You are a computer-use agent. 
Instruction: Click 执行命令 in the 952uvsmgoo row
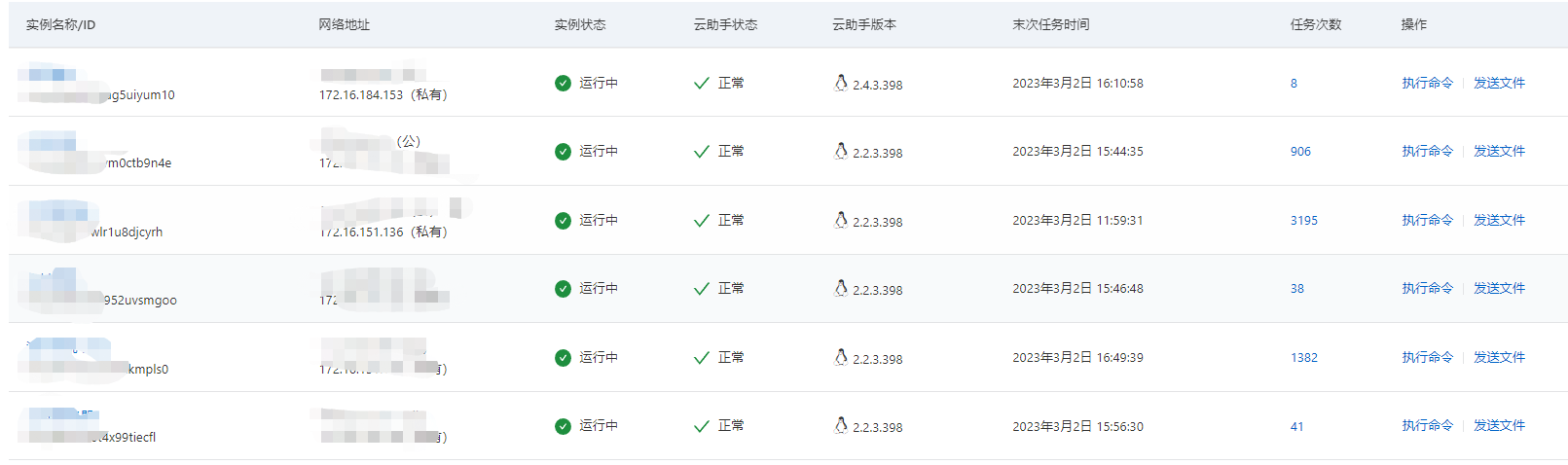point(1427,289)
